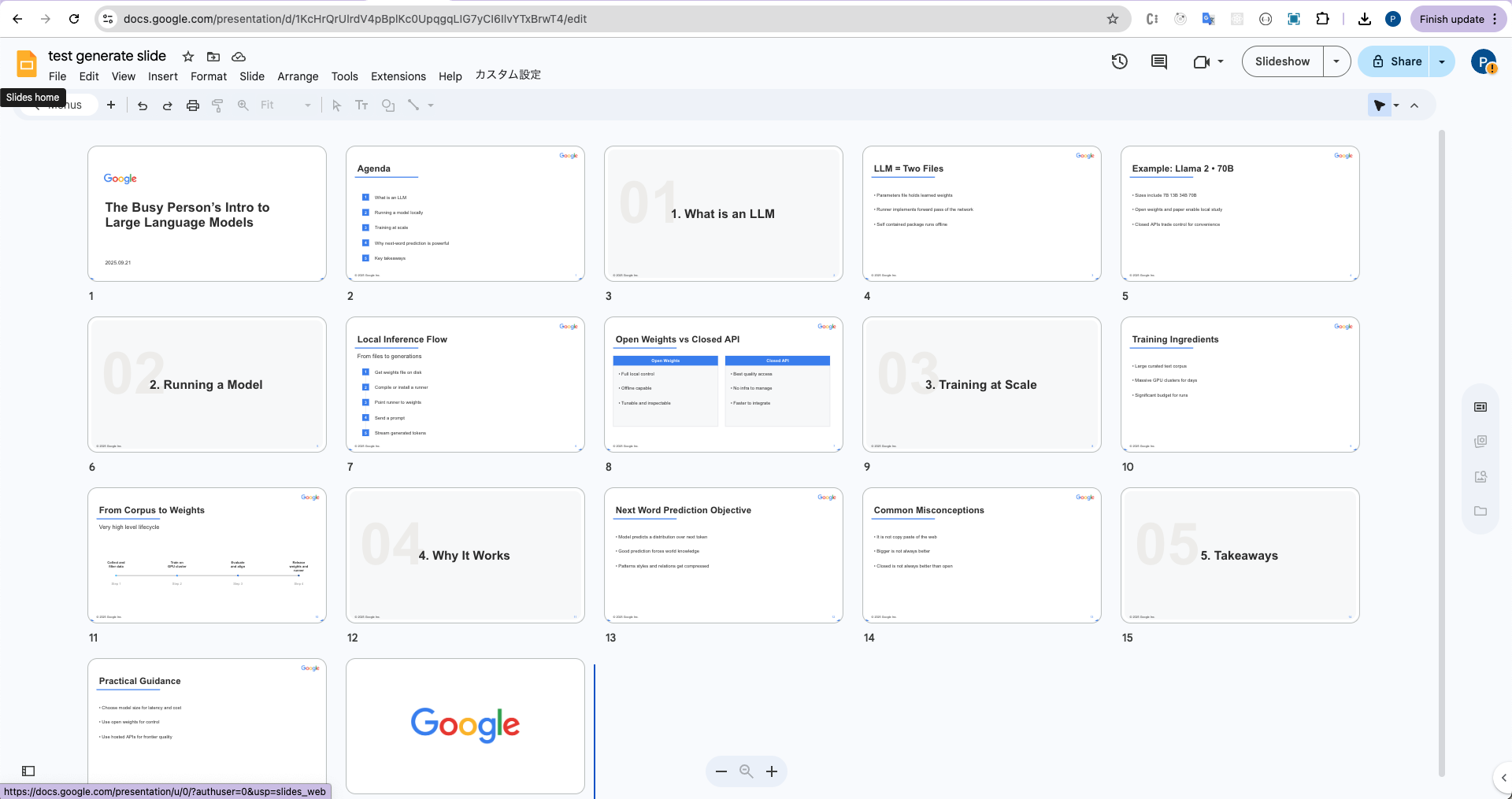Open the video call camera dropdown
Viewport: 1512px width, 799px height.
(1208, 61)
